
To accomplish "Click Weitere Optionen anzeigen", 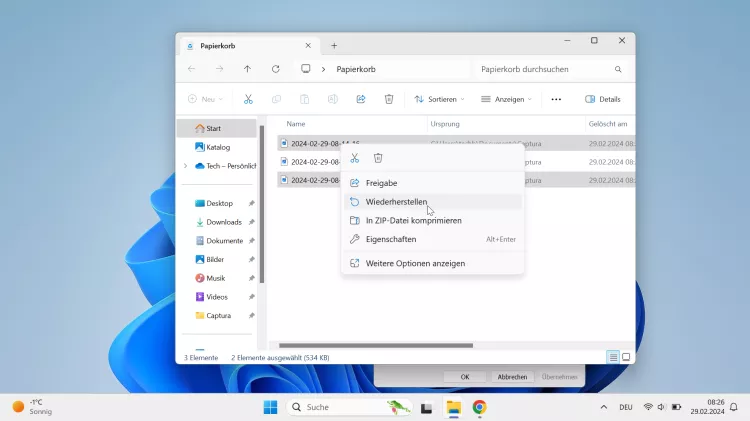I will (x=415, y=263).
